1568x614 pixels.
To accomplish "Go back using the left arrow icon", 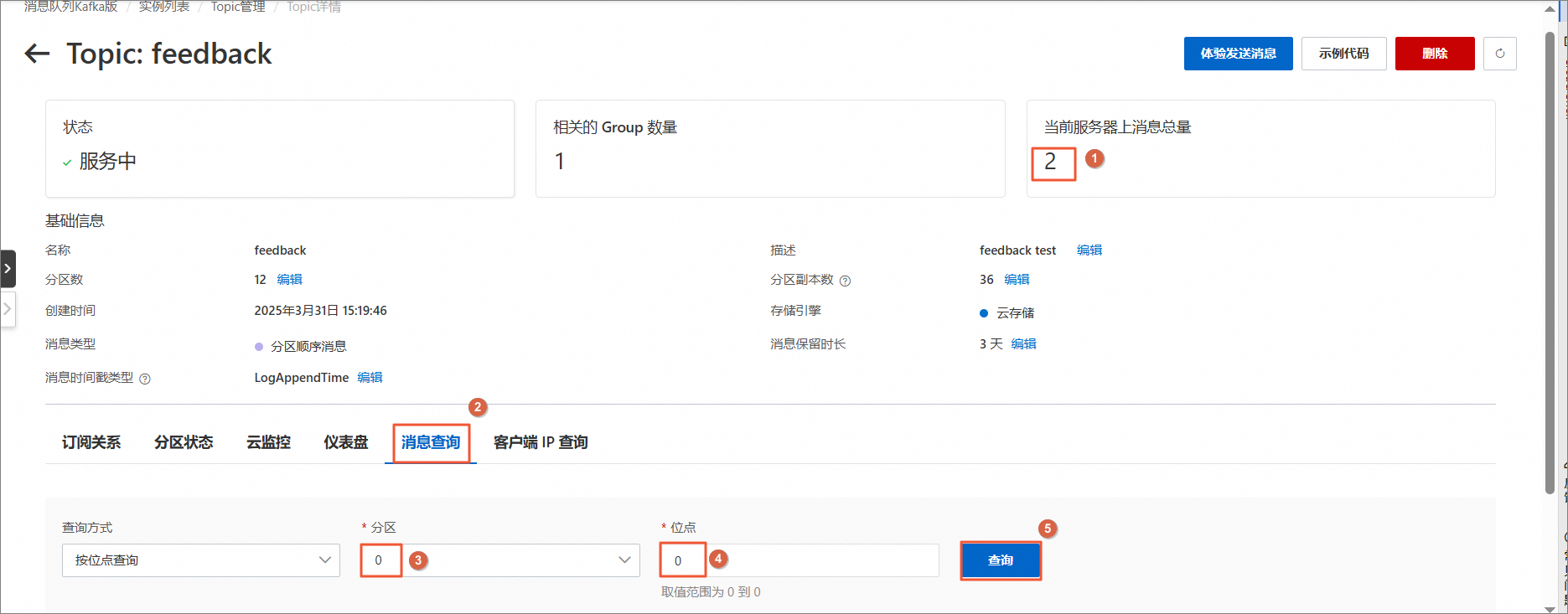I will [x=37, y=54].
